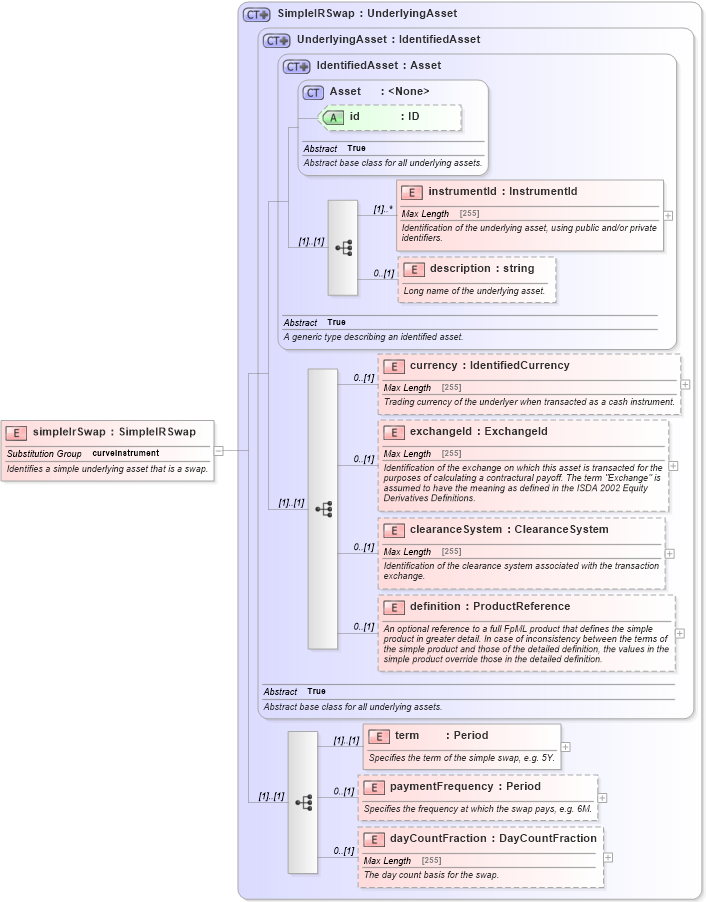Click 'The day count basis for the swap.' text
706x902 pixels.
pos(431,875)
